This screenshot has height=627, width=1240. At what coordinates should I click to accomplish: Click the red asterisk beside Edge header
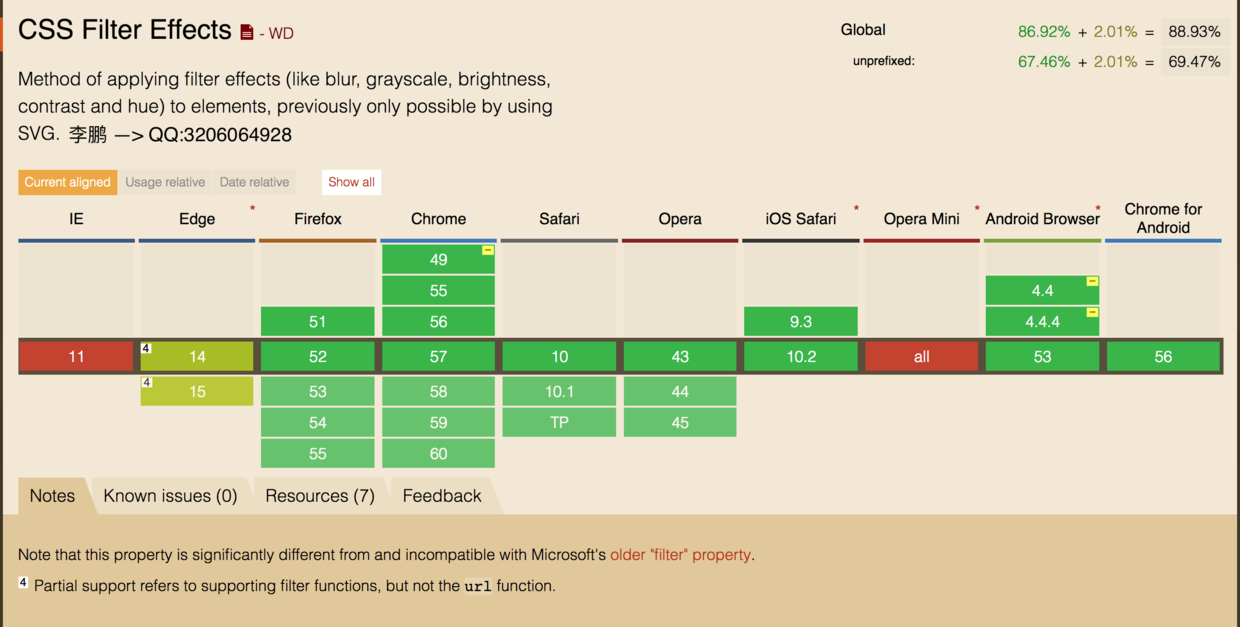252,209
